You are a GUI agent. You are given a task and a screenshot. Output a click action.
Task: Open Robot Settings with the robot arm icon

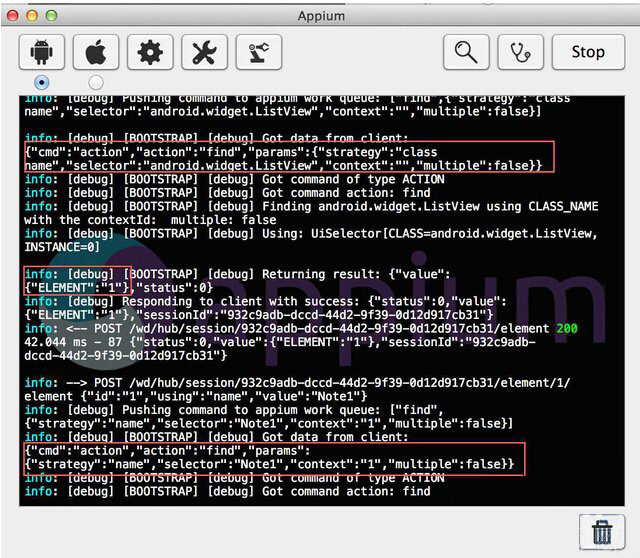pos(259,52)
